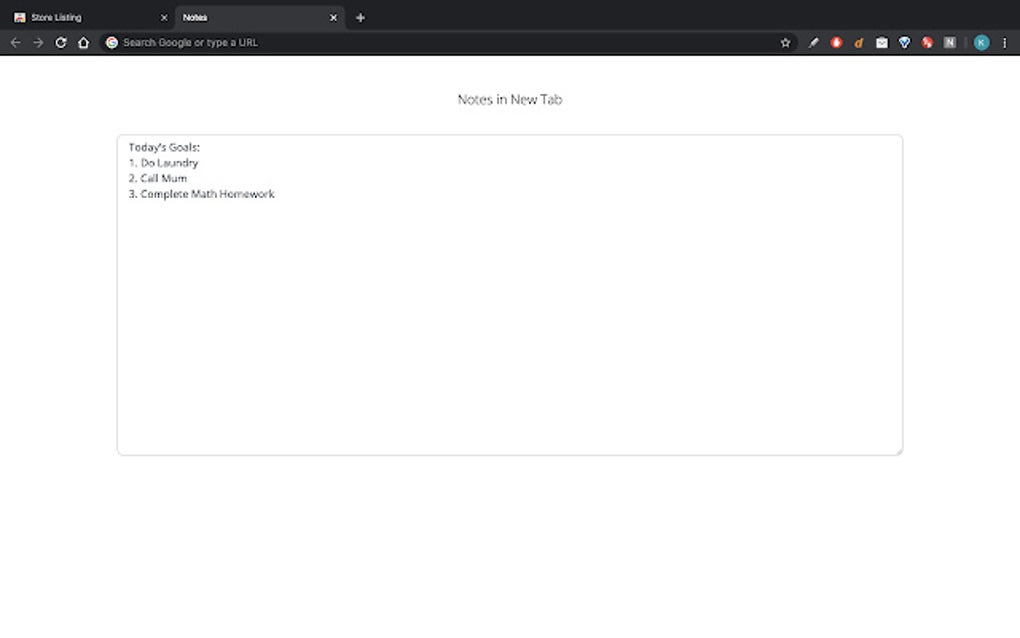1020x638 pixels.
Task: Go back using the navigation arrow
Action: pyautogui.click(x=15, y=42)
